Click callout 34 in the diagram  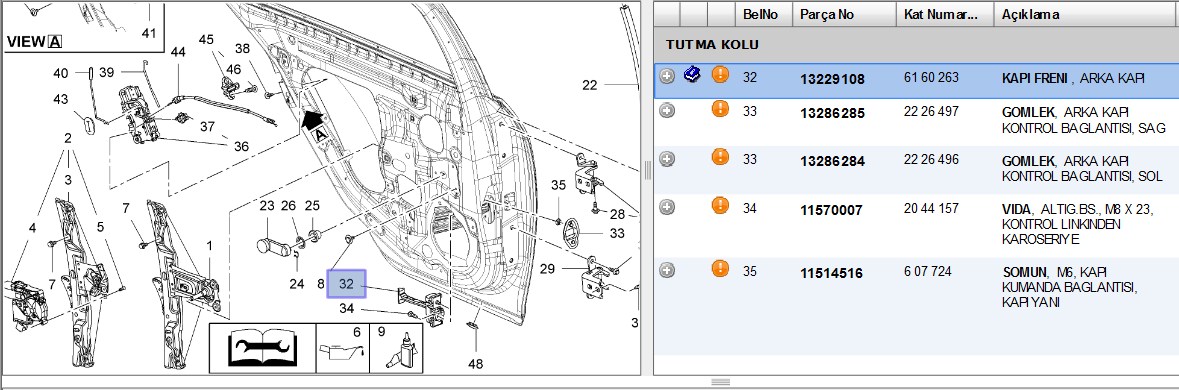[x=346, y=308]
